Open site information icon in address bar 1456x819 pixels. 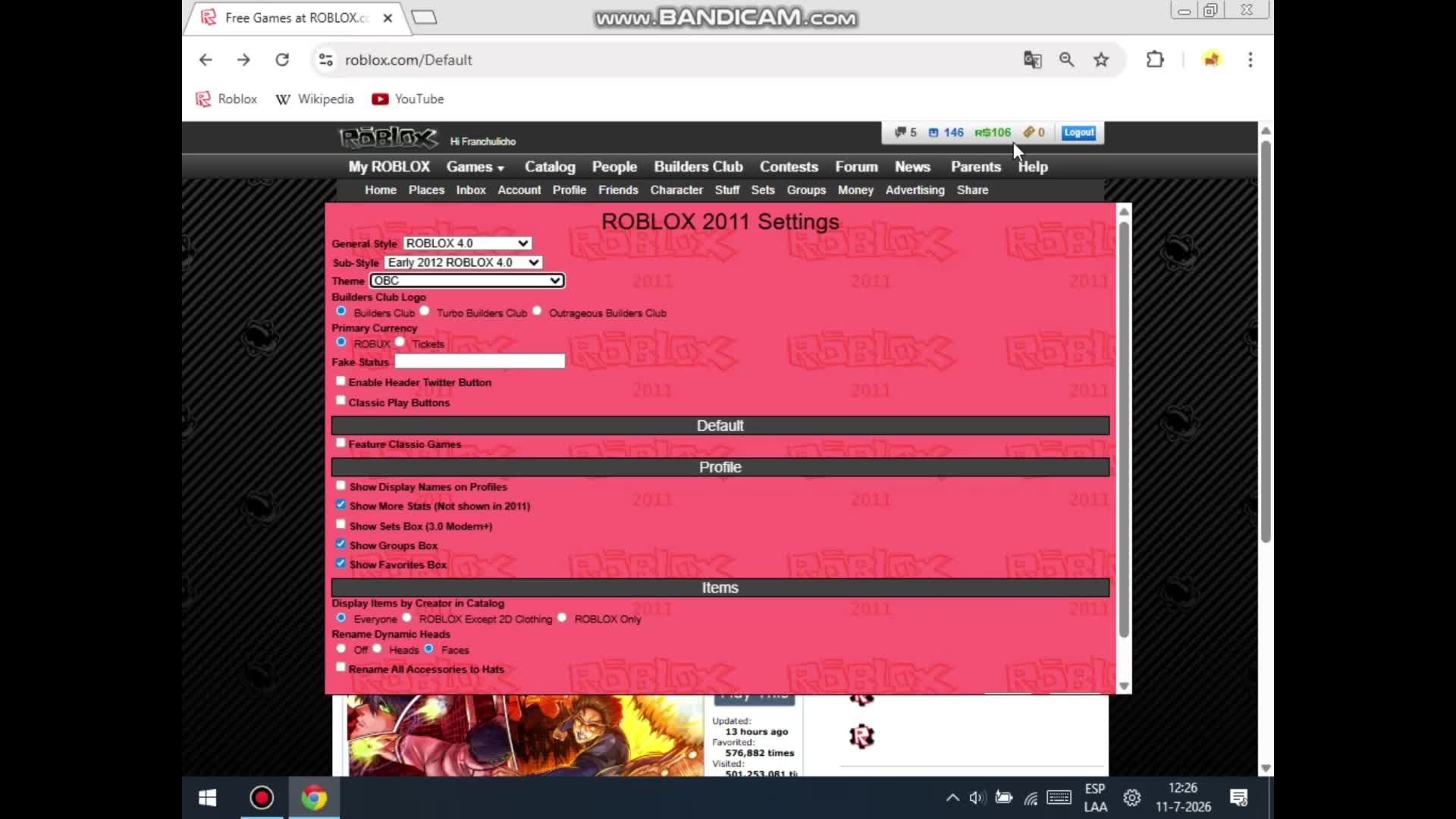[325, 60]
